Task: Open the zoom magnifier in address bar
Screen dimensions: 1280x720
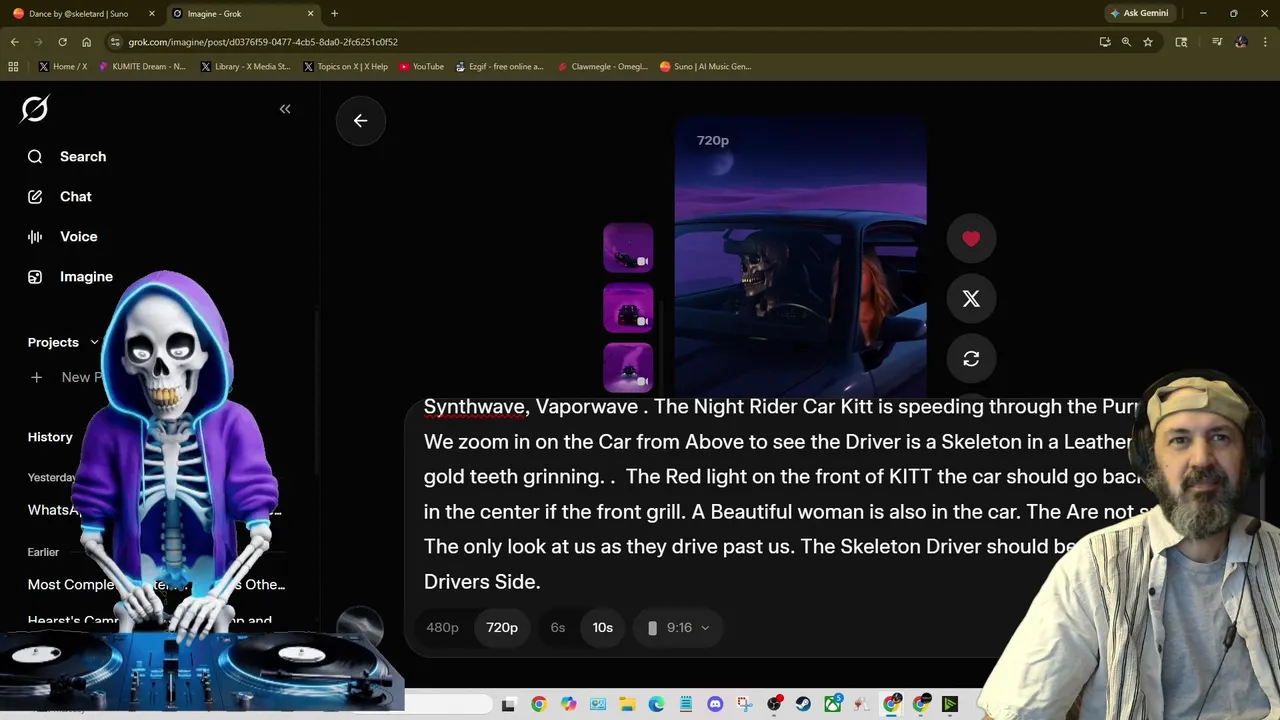Action: tap(1126, 42)
